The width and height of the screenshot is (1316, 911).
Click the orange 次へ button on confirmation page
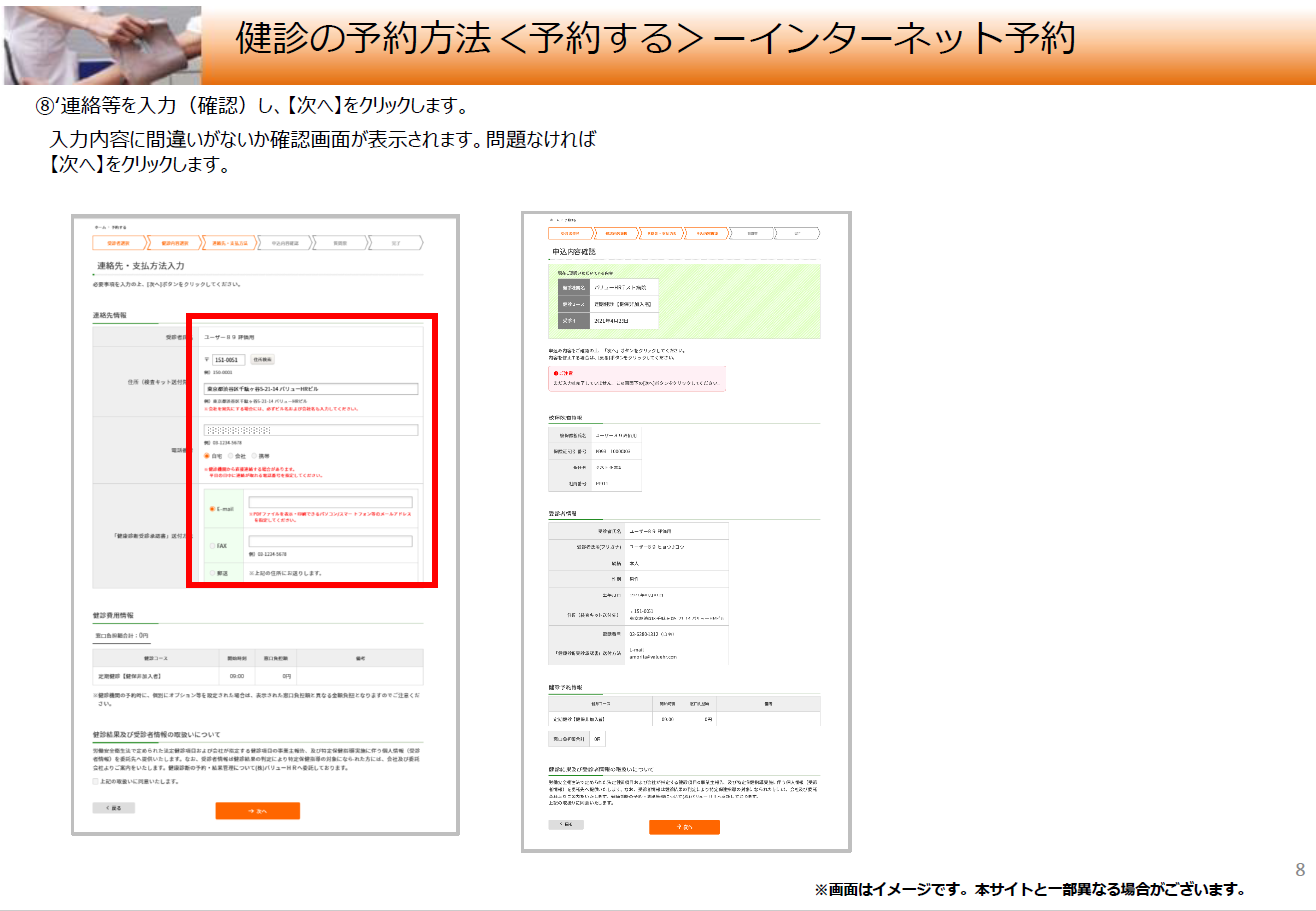coord(684,827)
